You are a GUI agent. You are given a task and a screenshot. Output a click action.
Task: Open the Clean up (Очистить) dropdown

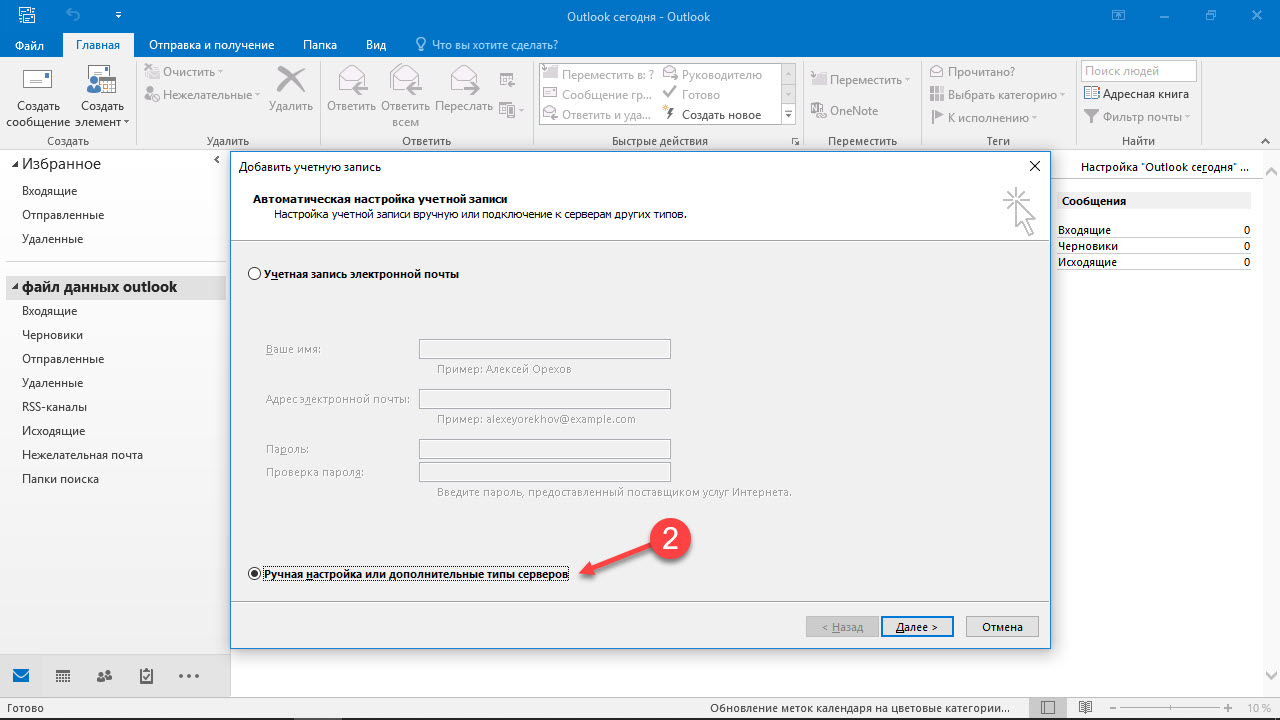185,72
